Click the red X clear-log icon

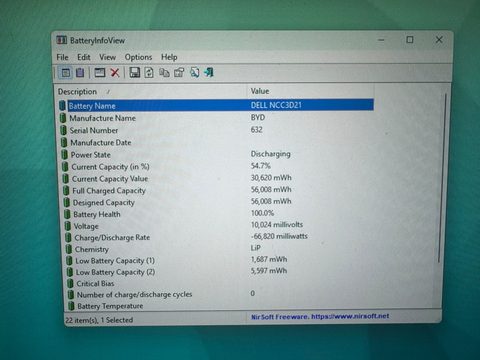pyautogui.click(x=115, y=72)
